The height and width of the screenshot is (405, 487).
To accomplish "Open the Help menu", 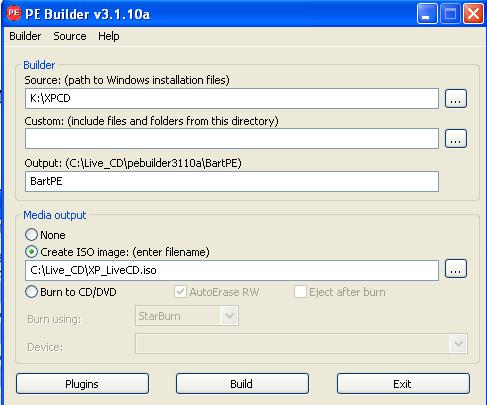I will pyautogui.click(x=109, y=36).
